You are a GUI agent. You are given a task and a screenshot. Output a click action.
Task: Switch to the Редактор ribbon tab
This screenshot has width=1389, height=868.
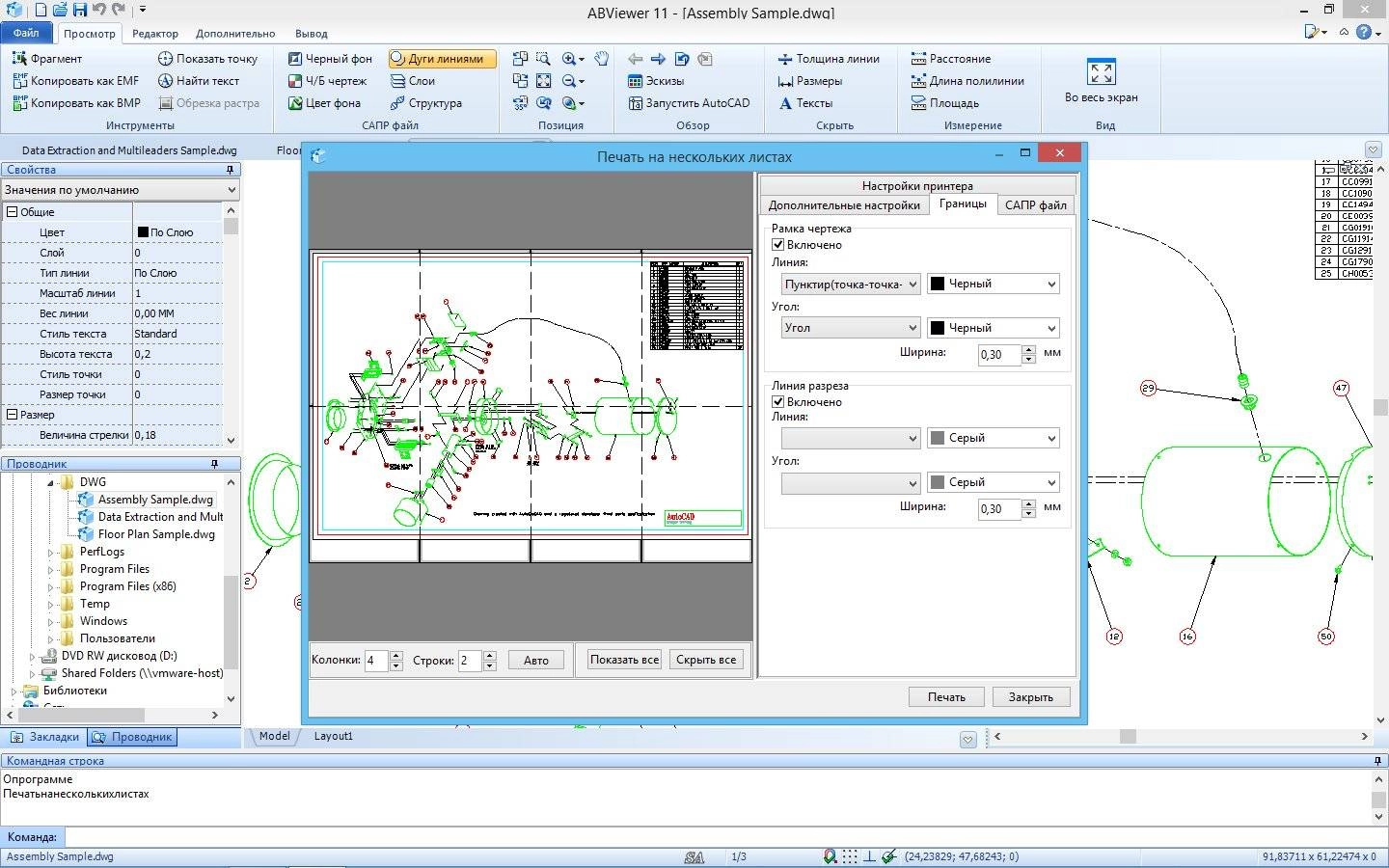pos(155,34)
